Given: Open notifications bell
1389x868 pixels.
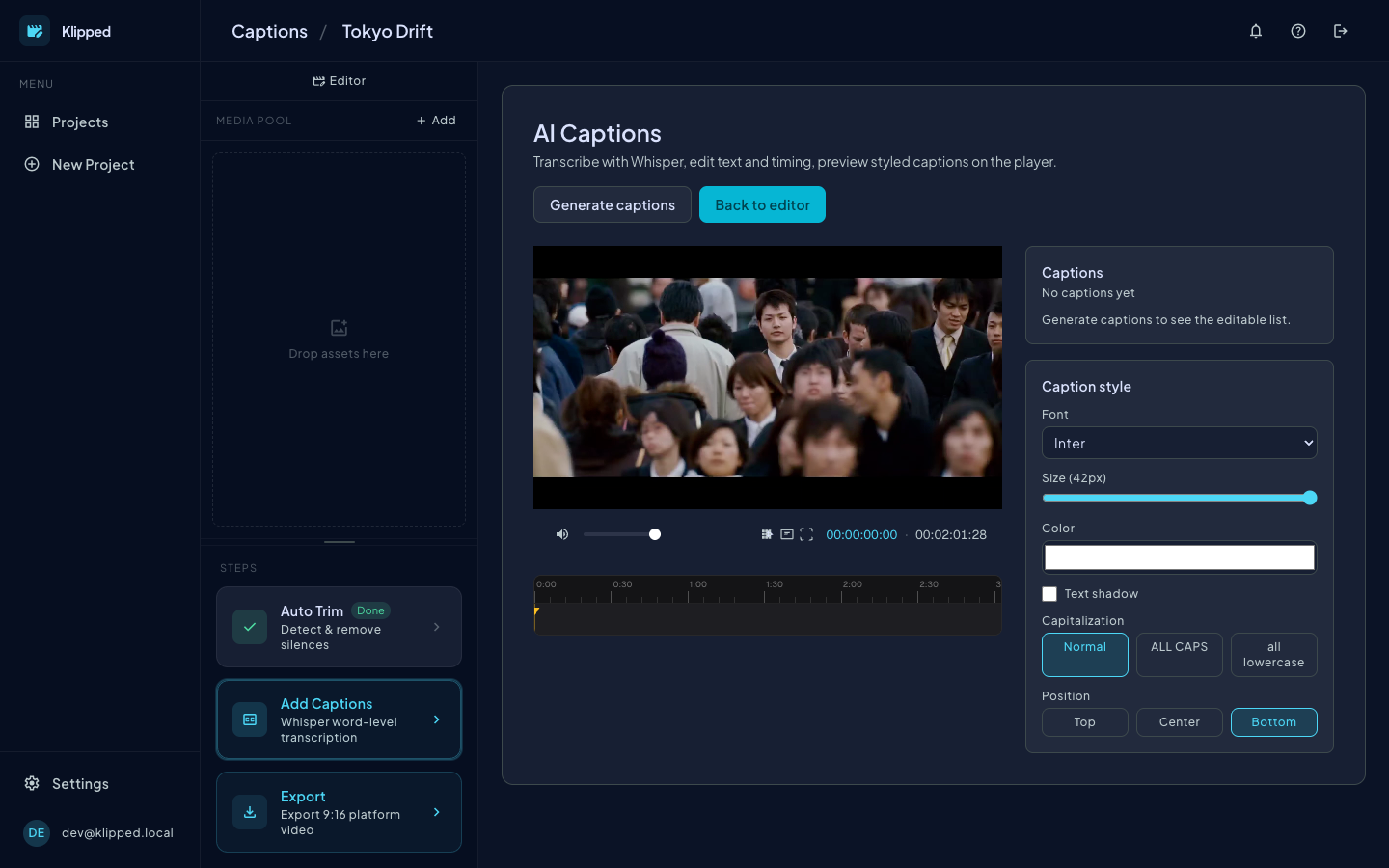Looking at the screenshot, I should (1256, 31).
